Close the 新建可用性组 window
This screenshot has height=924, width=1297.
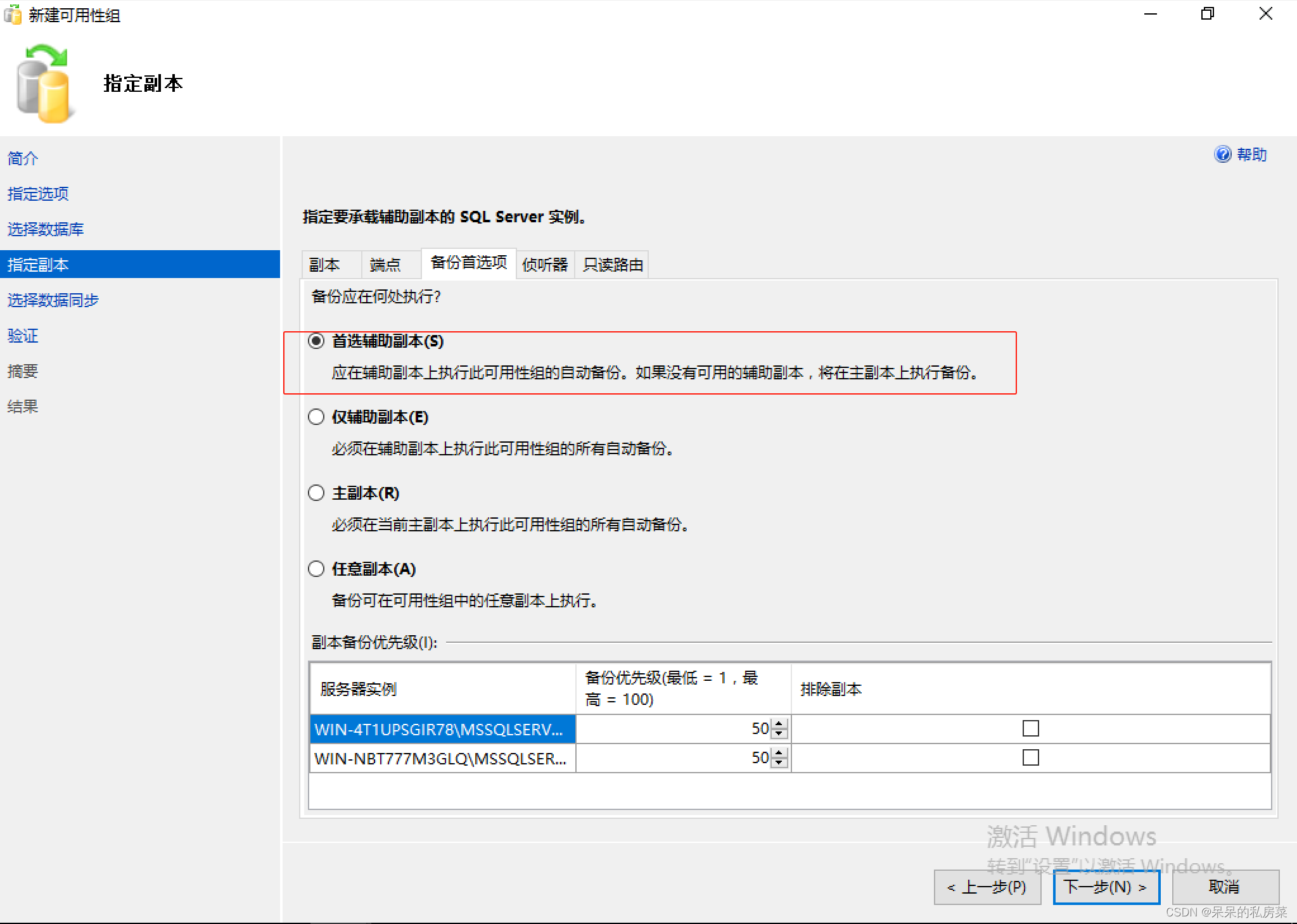click(1265, 14)
